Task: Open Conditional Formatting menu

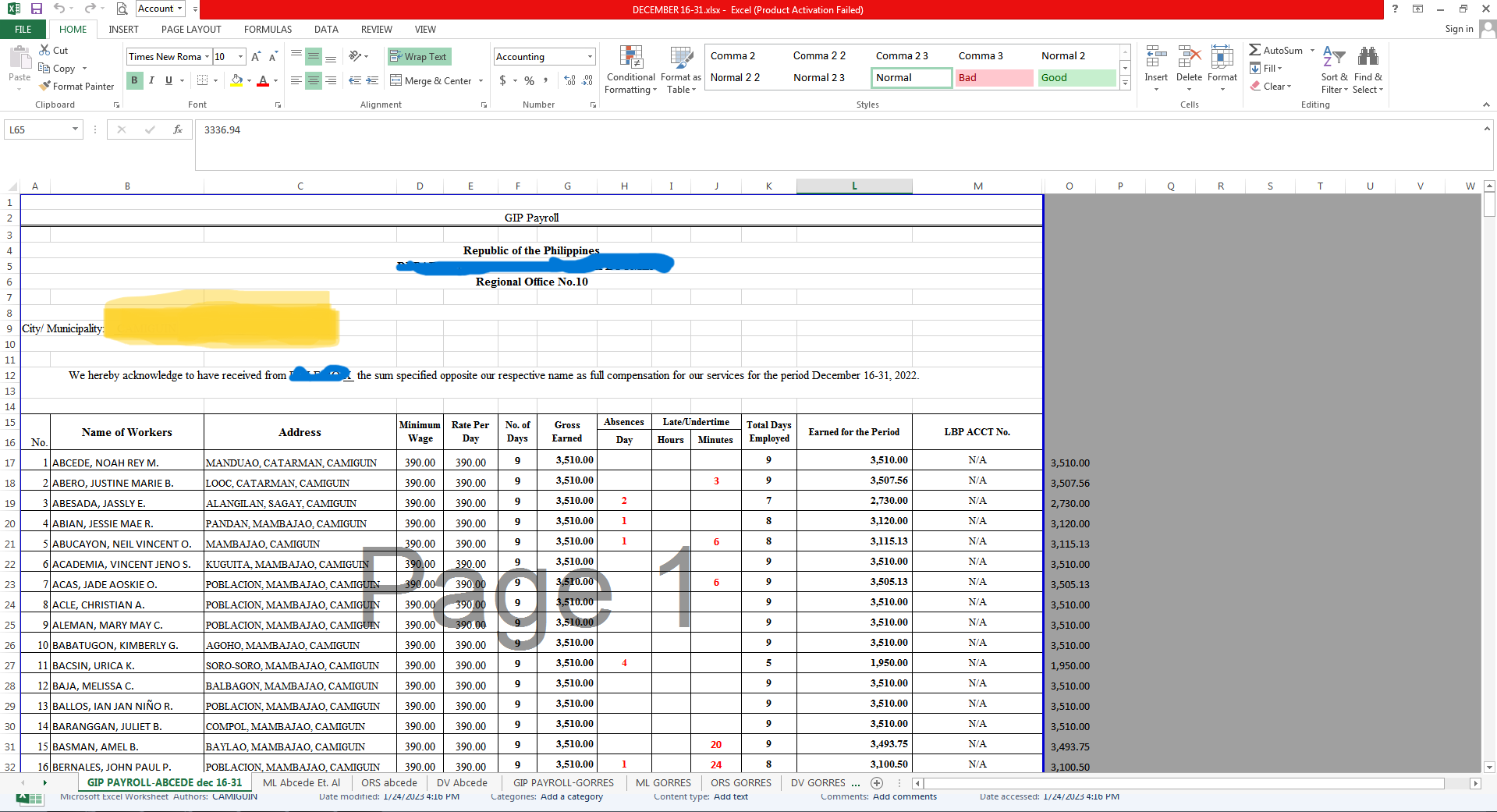Action: [630, 70]
